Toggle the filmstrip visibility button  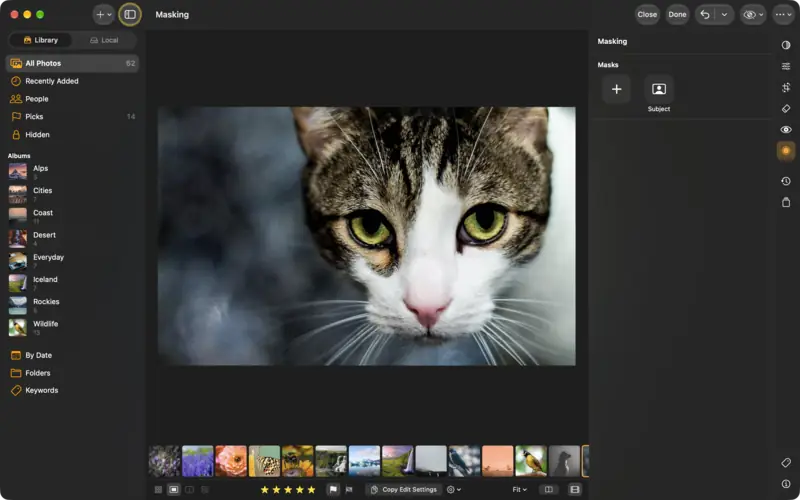click(574, 490)
